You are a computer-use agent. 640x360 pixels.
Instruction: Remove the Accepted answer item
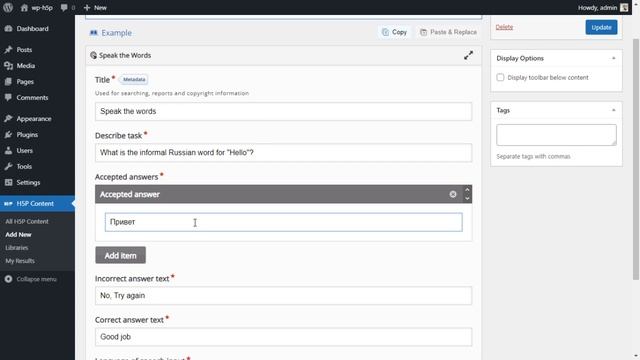(x=453, y=194)
